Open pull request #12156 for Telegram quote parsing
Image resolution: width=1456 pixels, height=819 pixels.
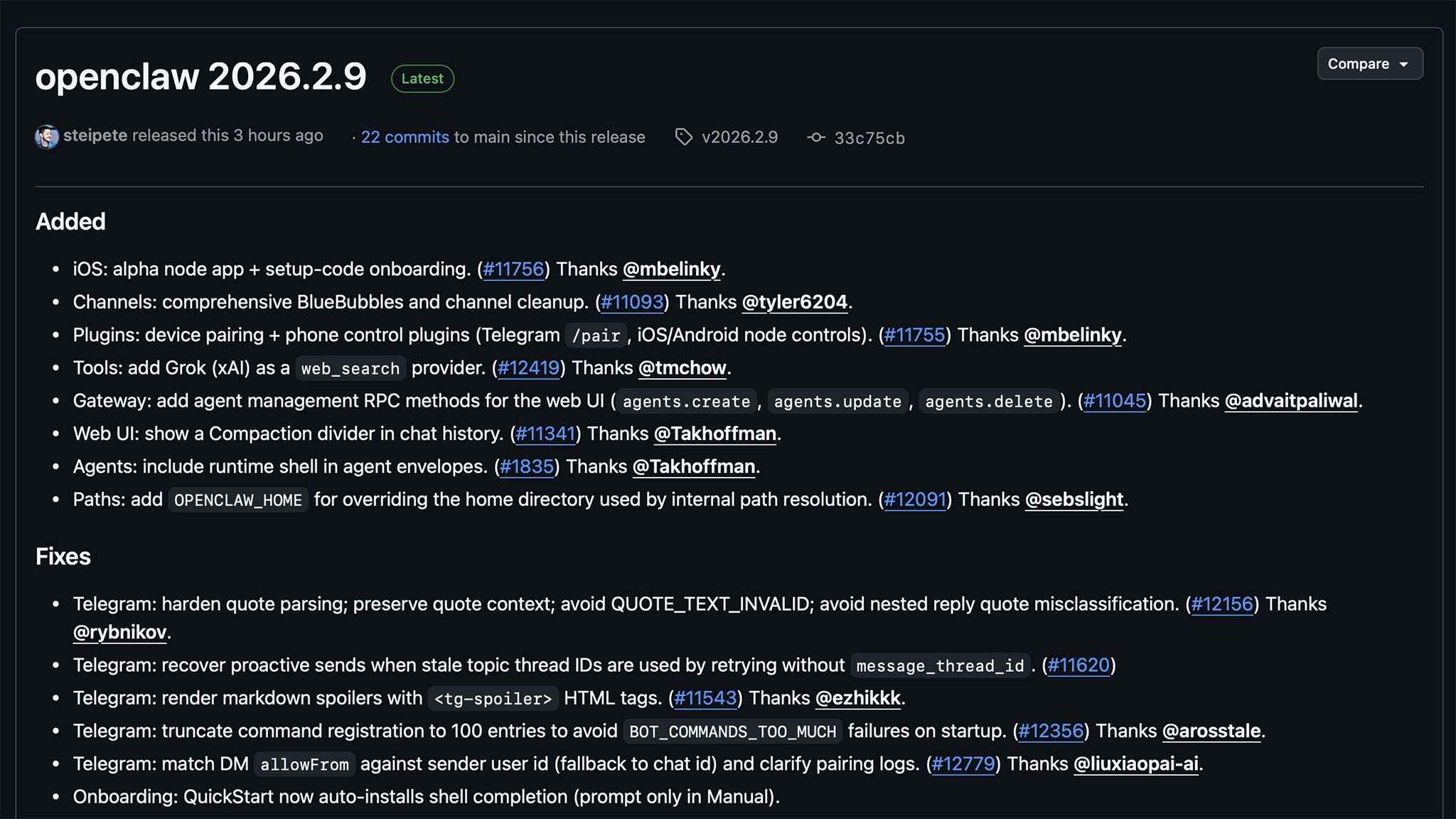pos(1221,604)
